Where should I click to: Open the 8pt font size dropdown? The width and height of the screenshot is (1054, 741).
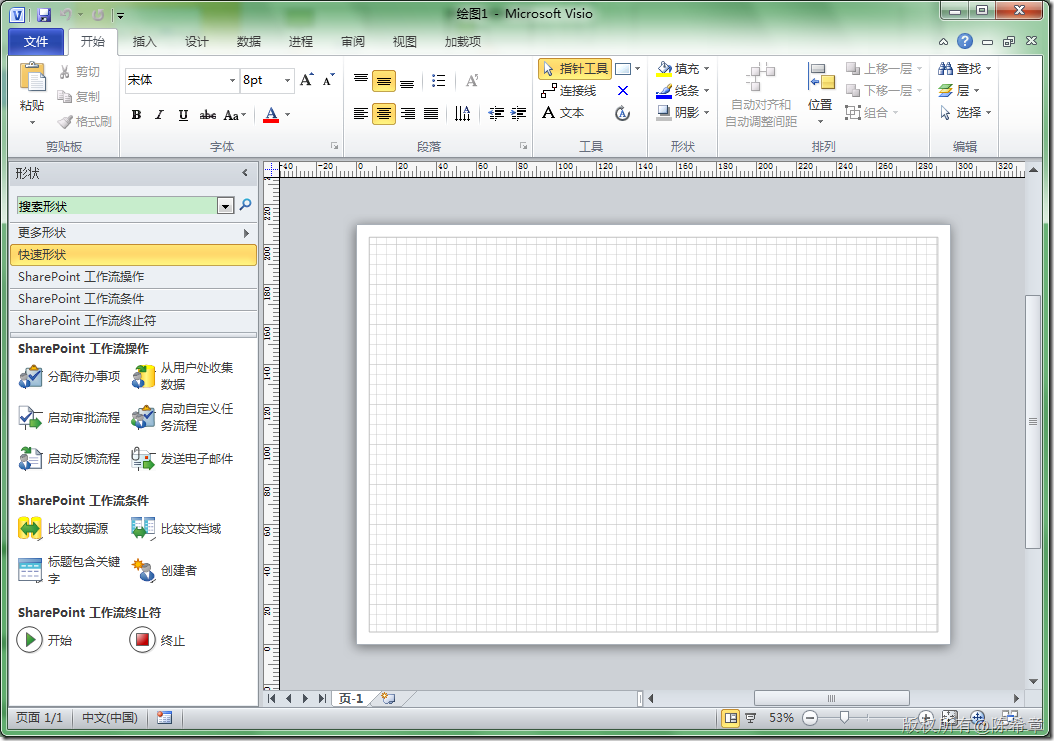coord(287,80)
